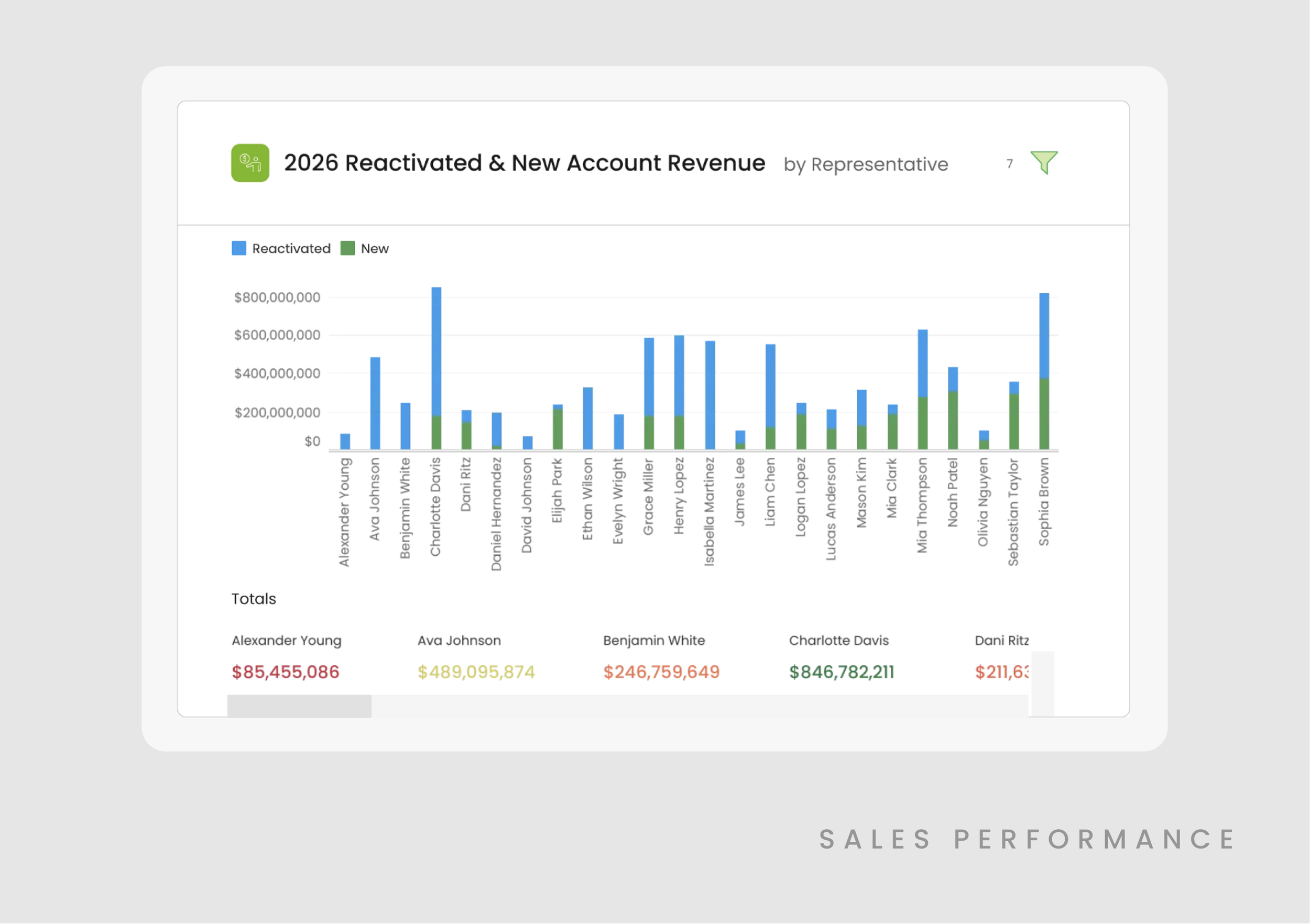Click the Reactivated legend label
The image size is (1310, 924).
(291, 249)
